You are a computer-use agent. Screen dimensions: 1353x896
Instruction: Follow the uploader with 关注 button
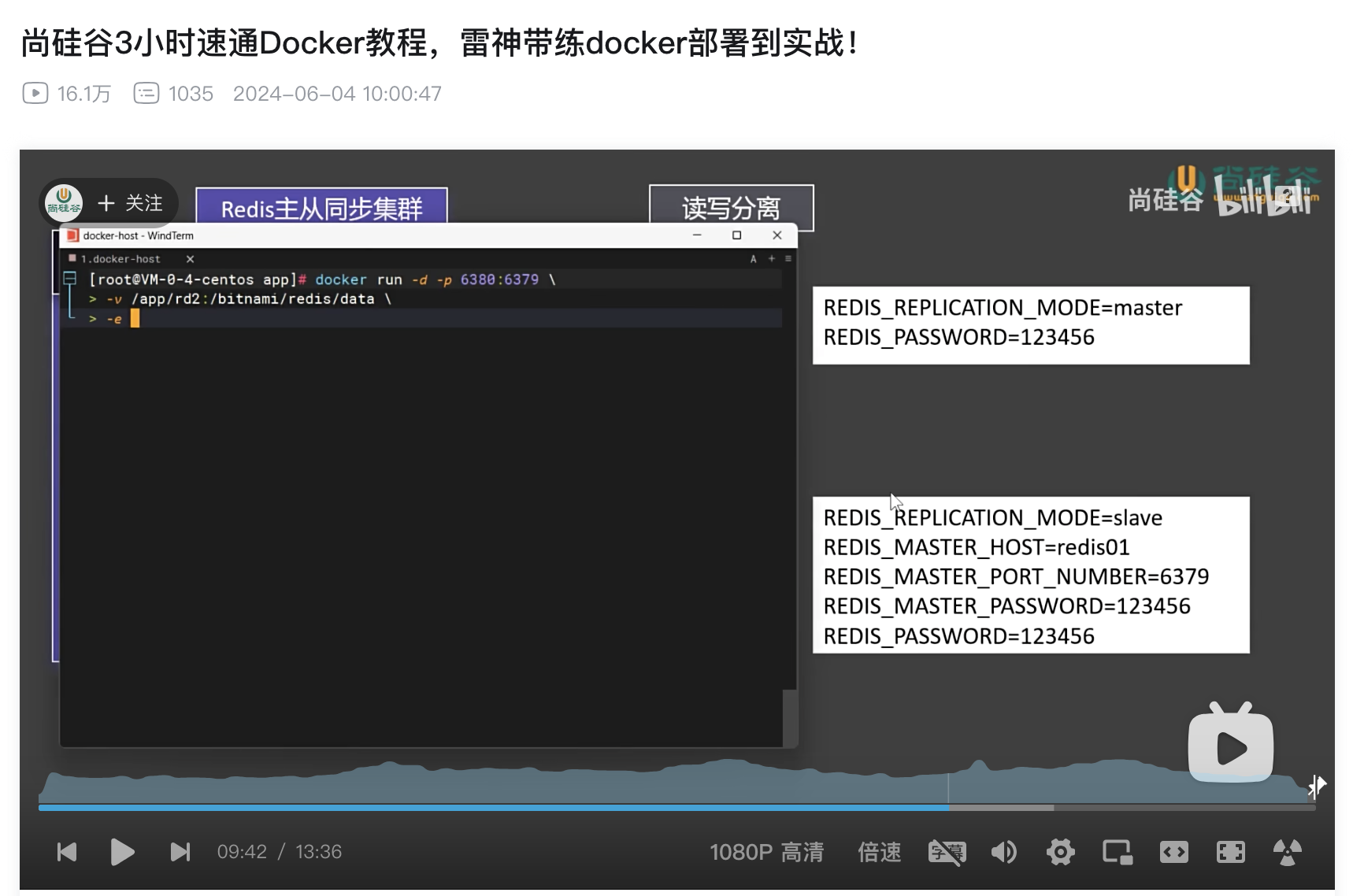click(131, 203)
